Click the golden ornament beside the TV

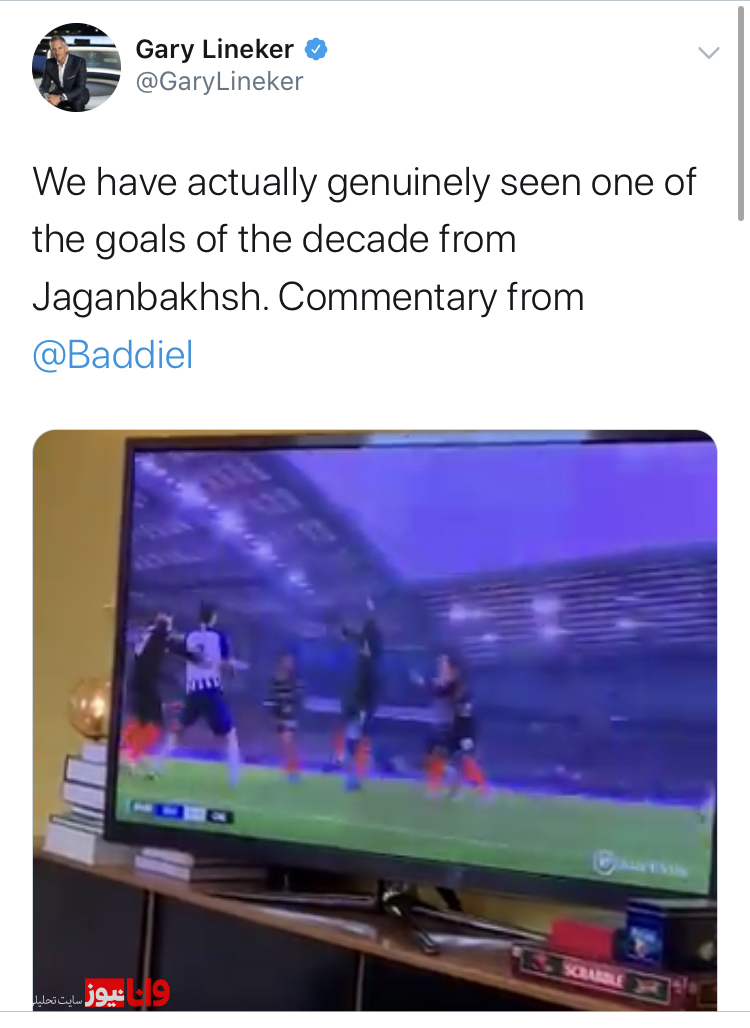[91, 708]
